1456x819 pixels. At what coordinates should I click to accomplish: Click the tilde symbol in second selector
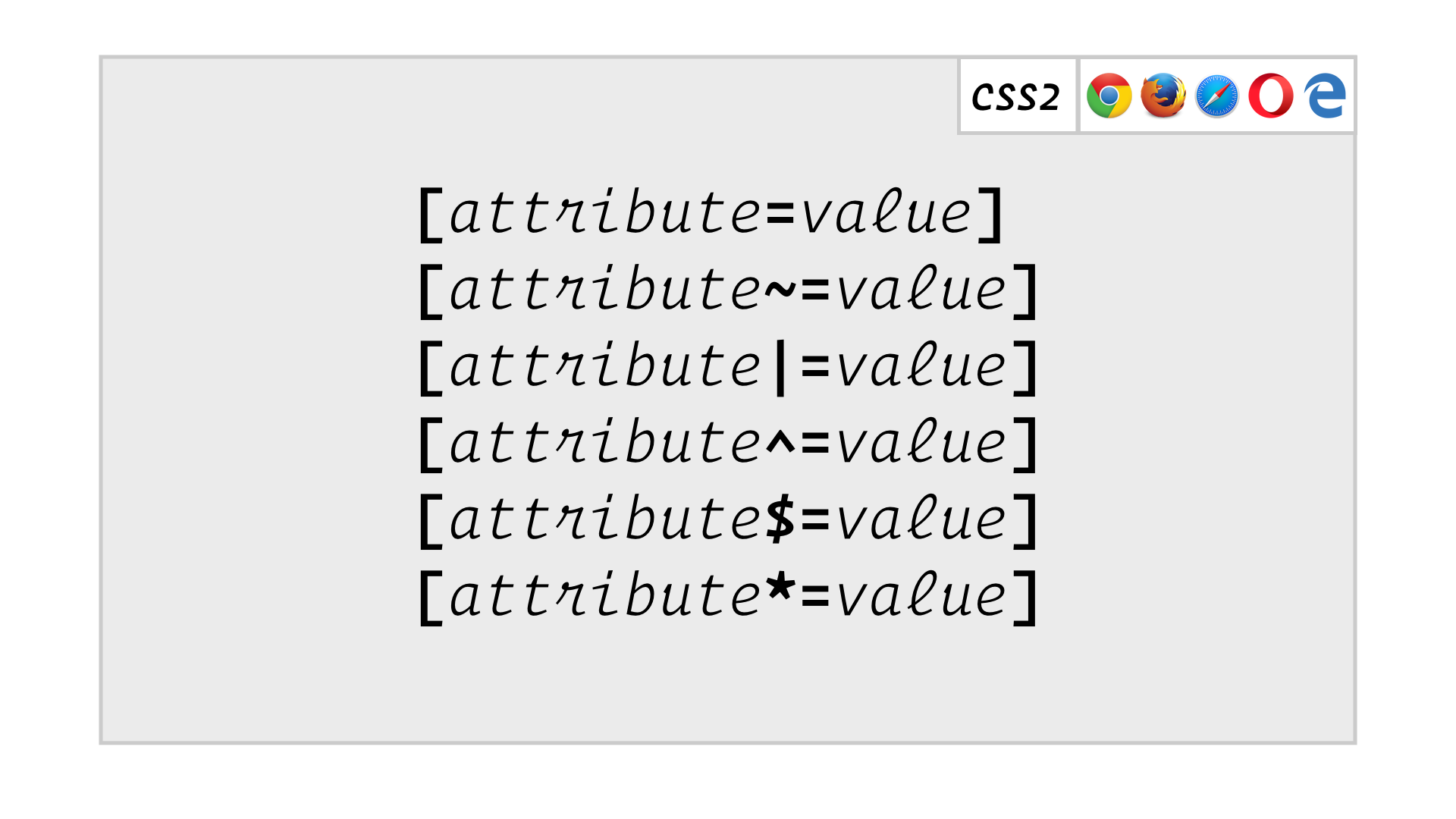(780, 290)
